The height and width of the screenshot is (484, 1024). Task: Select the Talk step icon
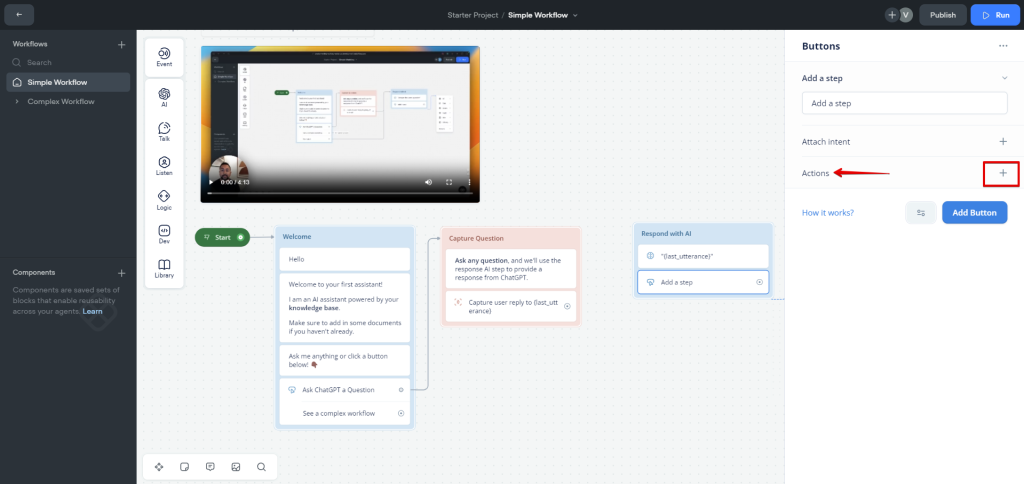coord(164,131)
